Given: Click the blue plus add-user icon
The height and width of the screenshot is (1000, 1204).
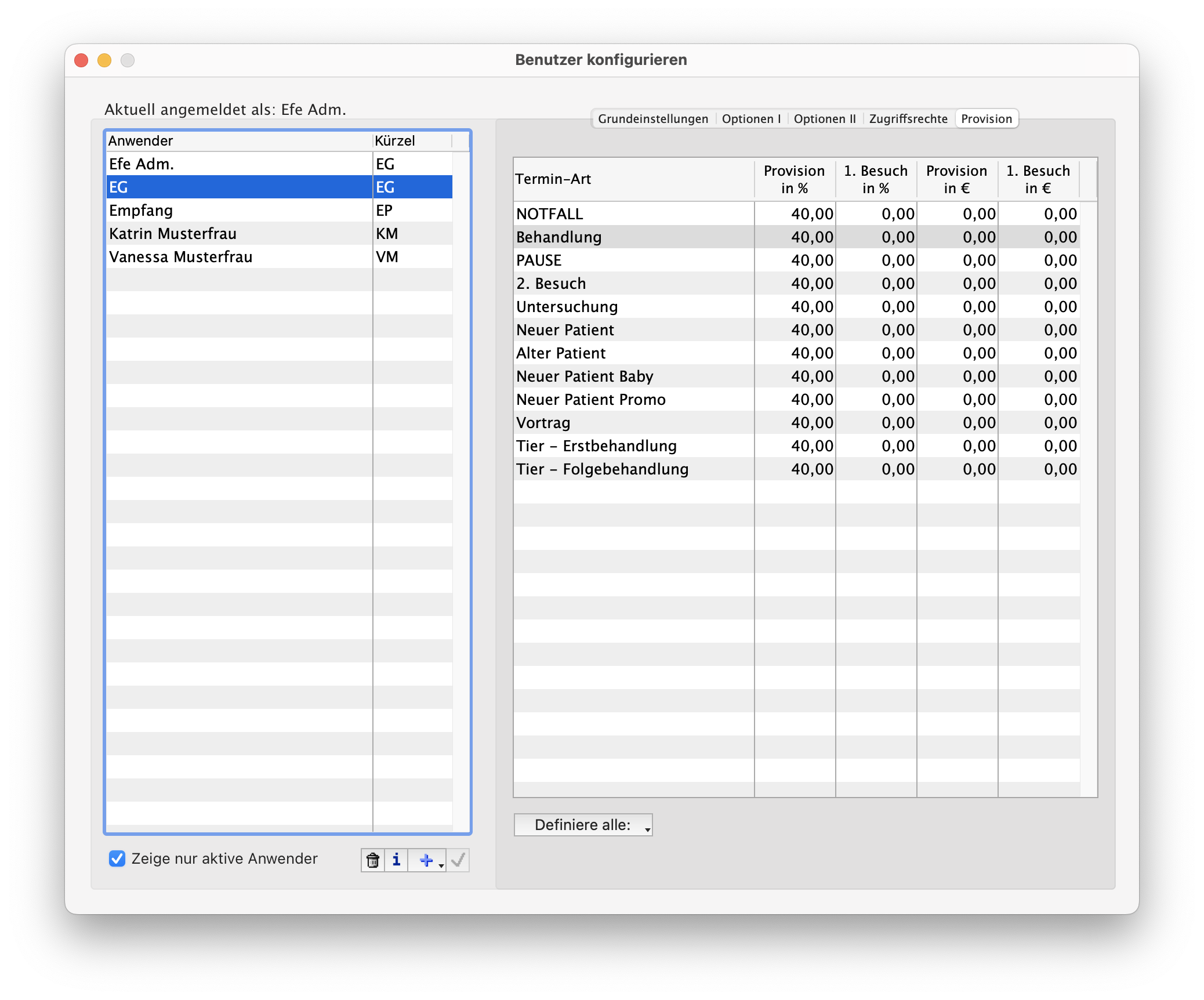Looking at the screenshot, I should click(x=426, y=860).
